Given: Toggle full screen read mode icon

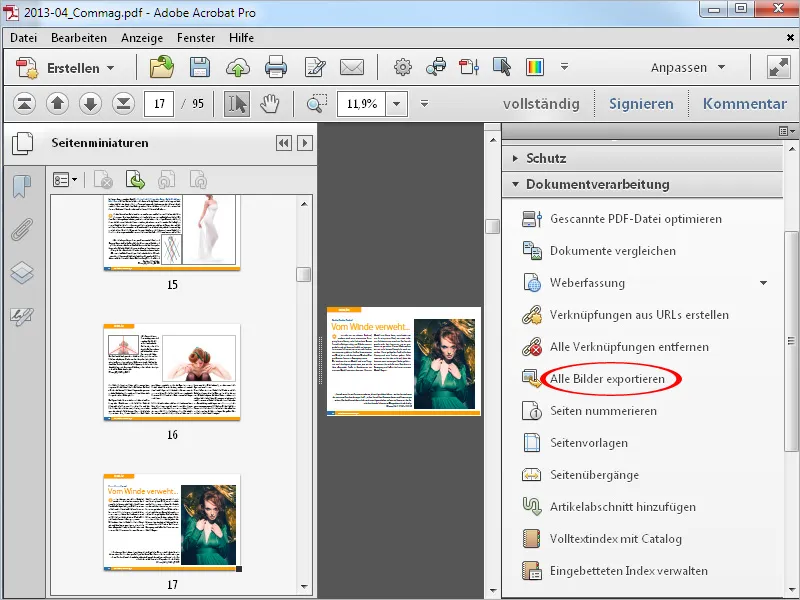Looking at the screenshot, I should (779, 67).
